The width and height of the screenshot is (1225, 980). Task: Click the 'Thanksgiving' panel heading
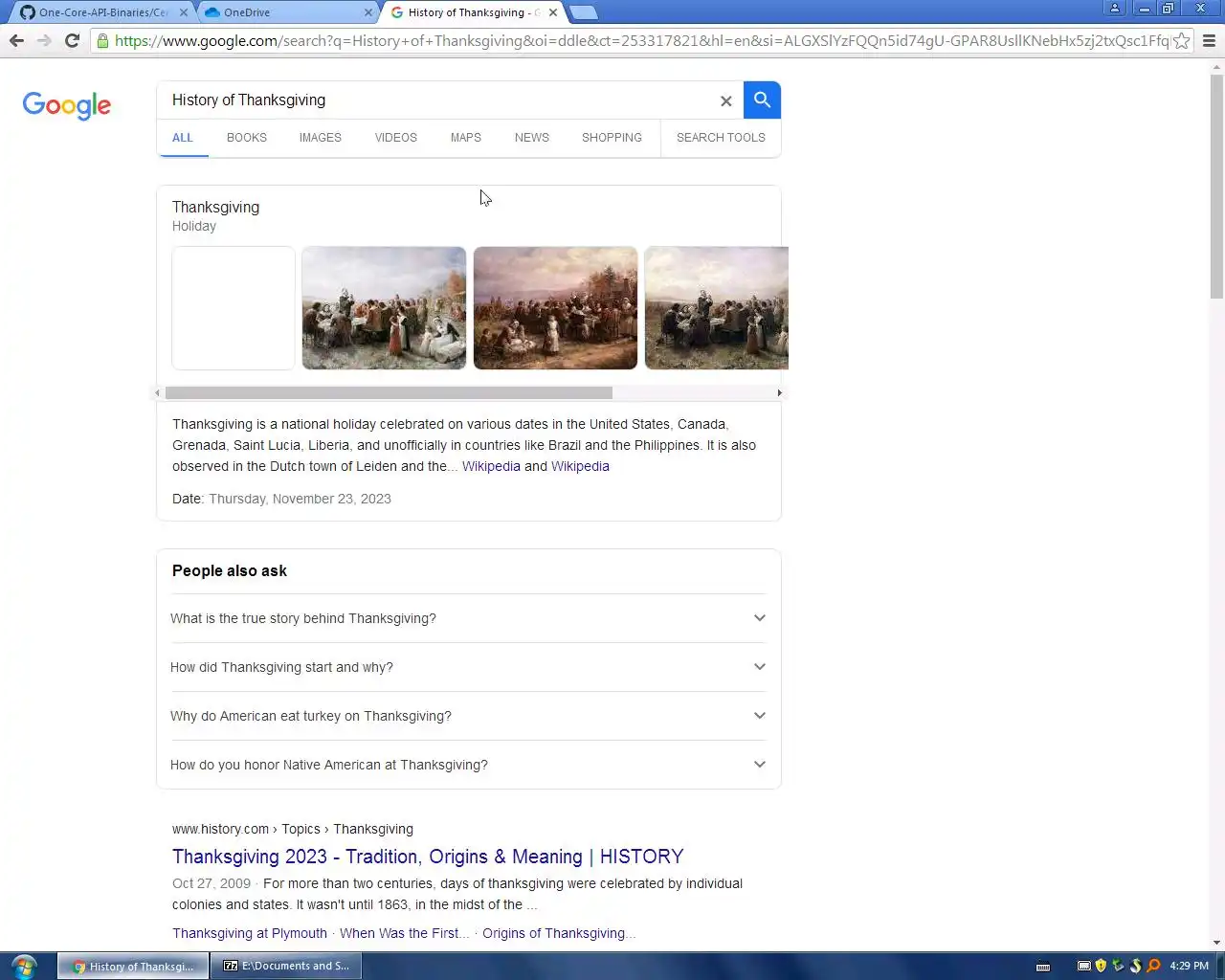pyautogui.click(x=215, y=207)
